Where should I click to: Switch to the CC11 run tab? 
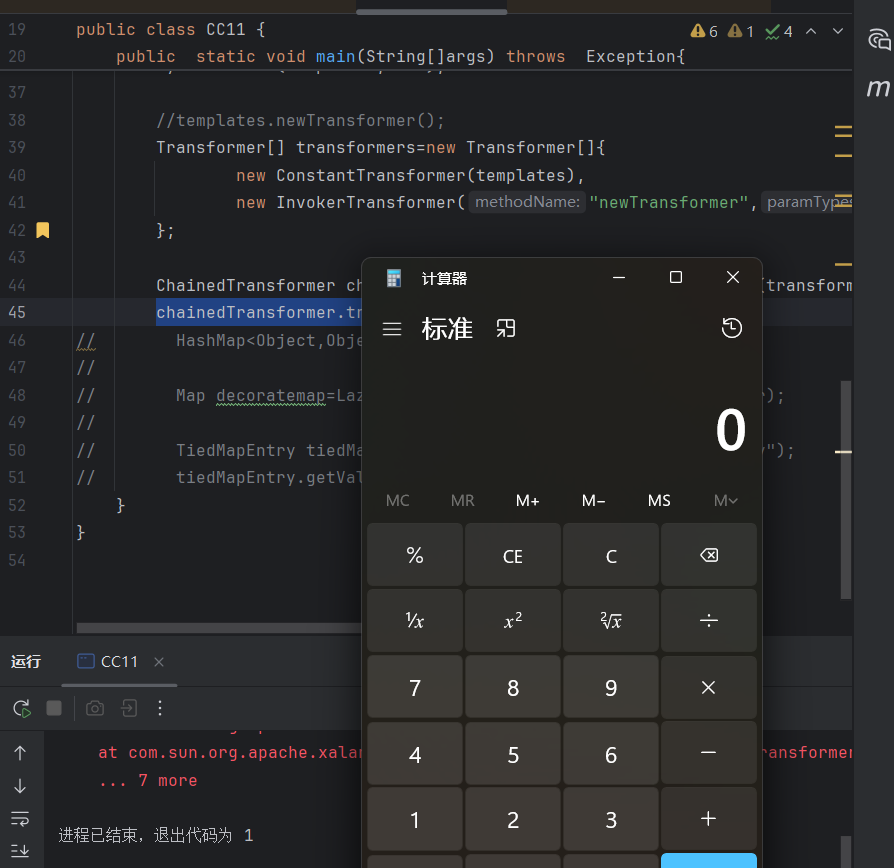(x=110, y=661)
